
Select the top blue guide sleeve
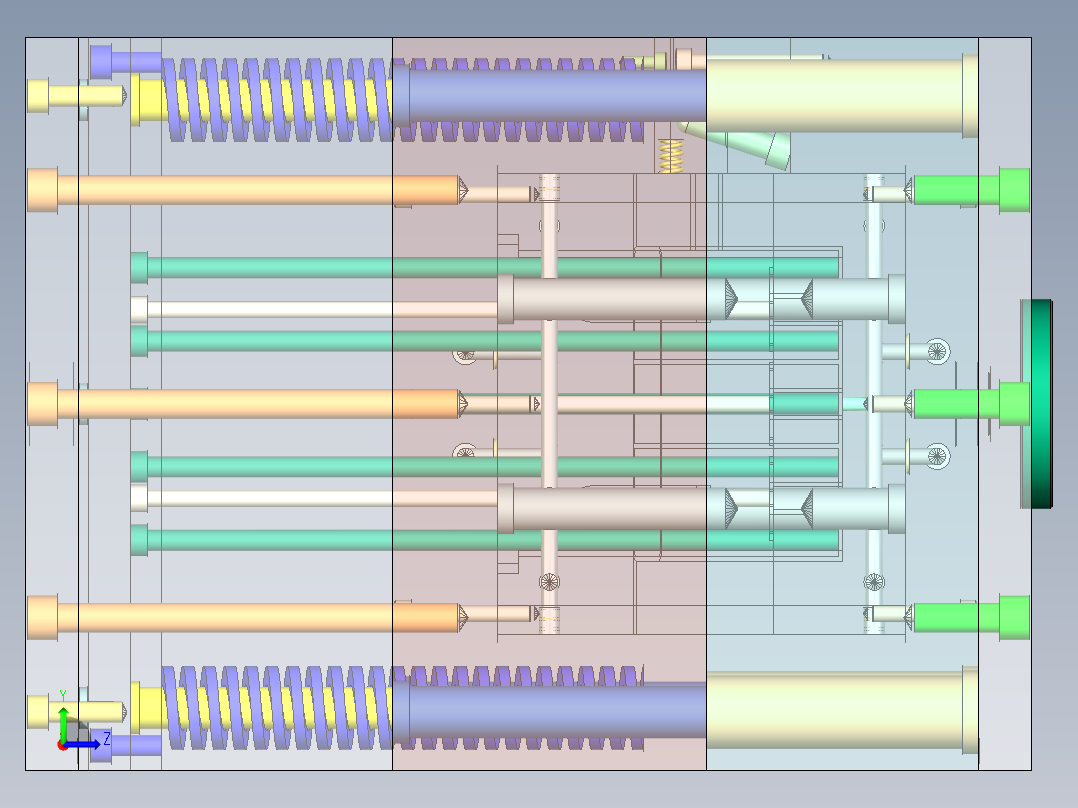549,95
